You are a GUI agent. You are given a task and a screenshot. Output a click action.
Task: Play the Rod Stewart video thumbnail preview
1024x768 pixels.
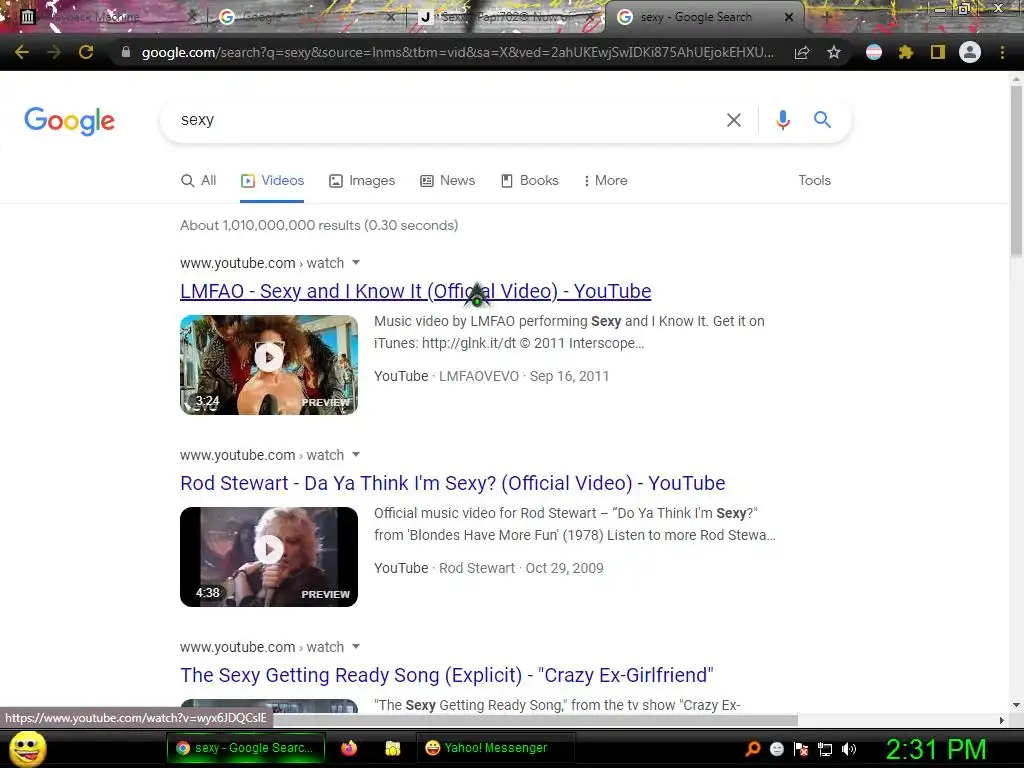(x=269, y=557)
